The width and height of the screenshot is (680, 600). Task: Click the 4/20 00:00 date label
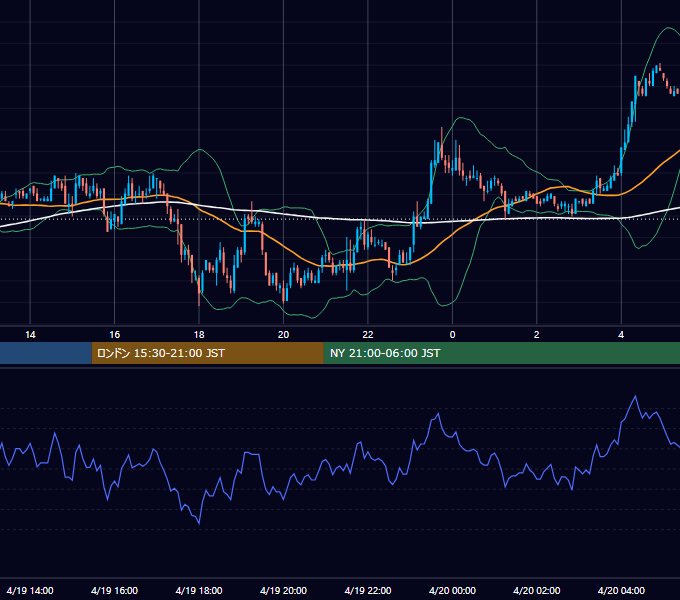452,590
